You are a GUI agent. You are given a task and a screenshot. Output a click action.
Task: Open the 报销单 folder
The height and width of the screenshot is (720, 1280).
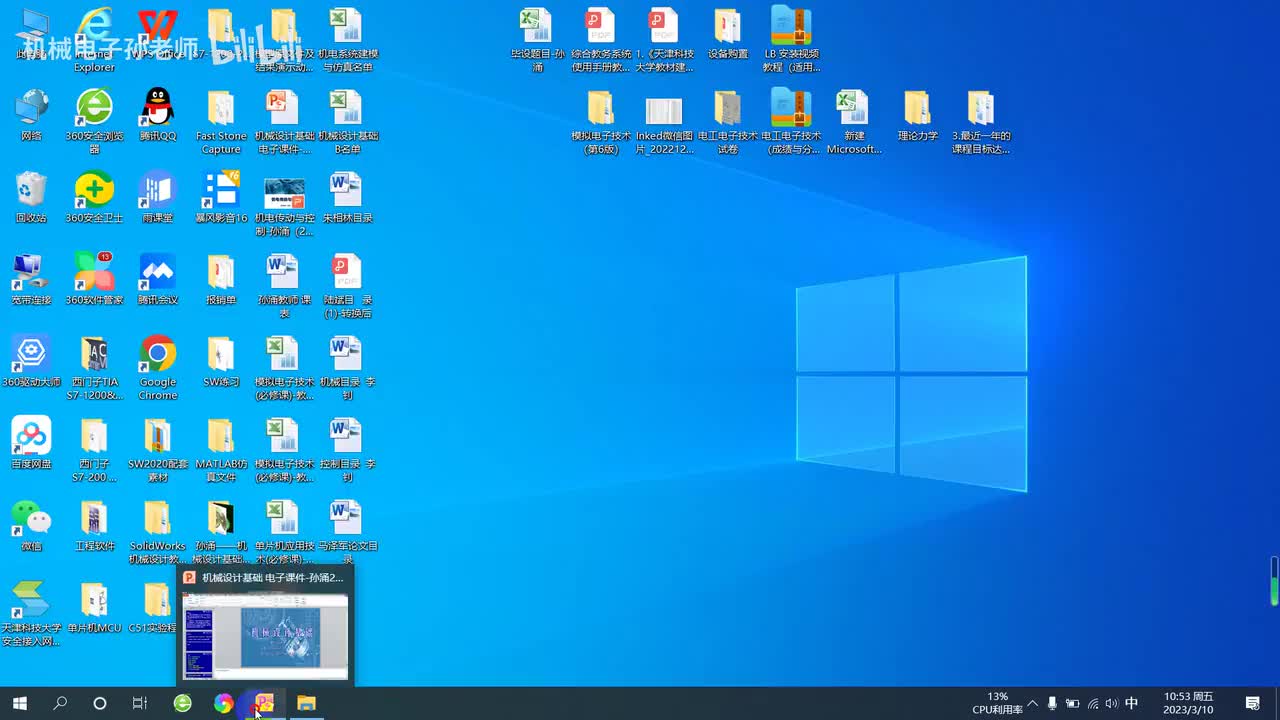221,279
